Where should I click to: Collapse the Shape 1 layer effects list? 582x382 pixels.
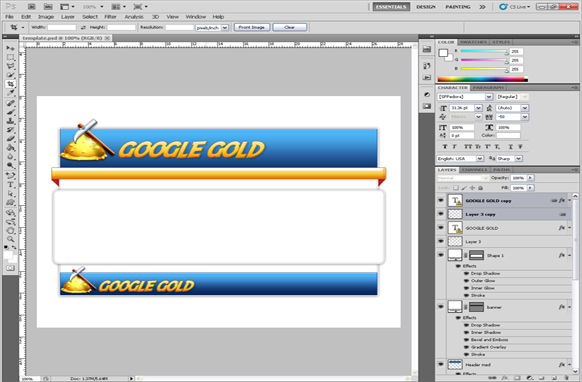(569, 255)
